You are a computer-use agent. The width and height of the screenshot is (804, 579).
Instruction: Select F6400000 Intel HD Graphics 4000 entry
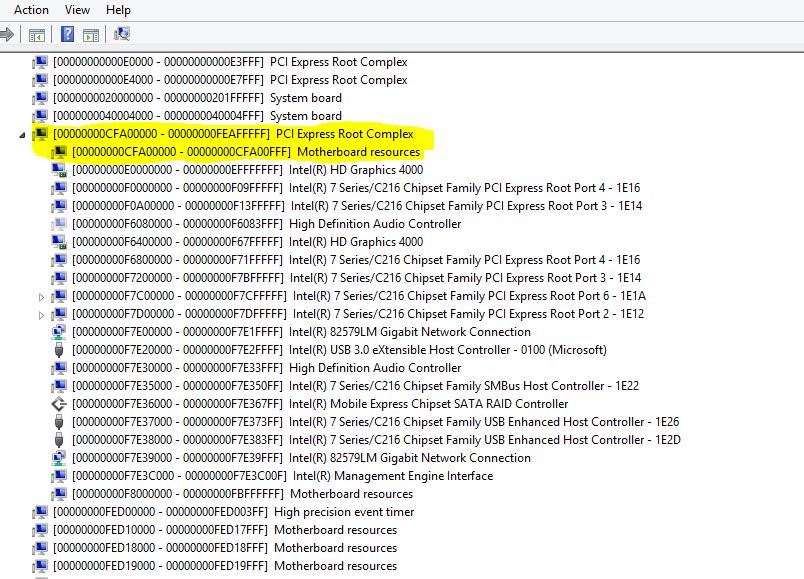247,242
